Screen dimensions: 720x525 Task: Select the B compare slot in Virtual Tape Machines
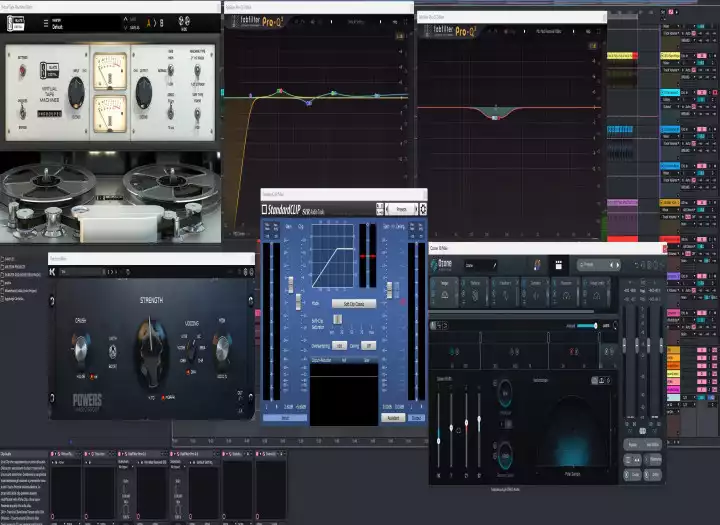click(161, 23)
